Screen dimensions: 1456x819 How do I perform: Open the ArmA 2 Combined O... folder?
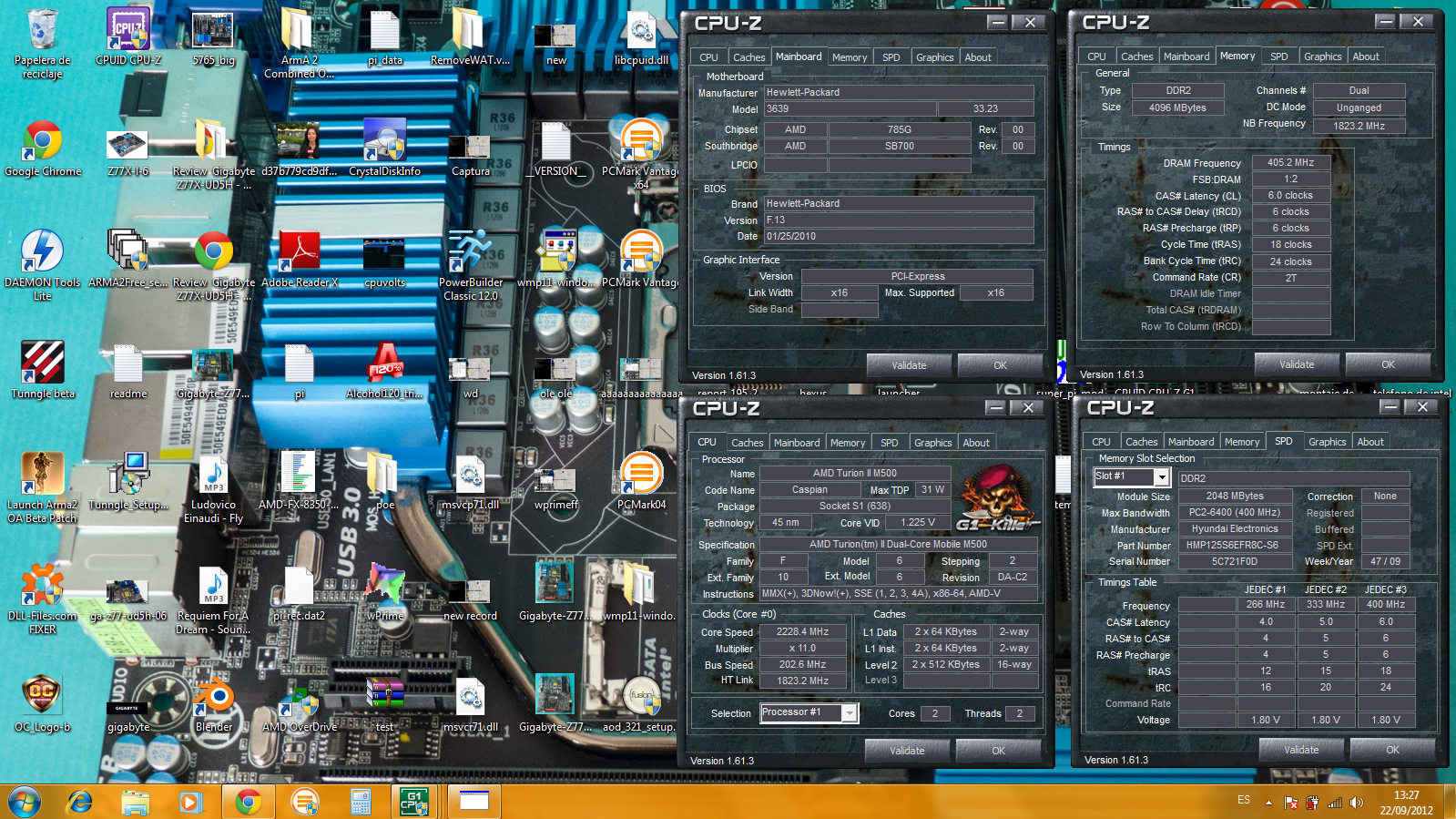click(300, 44)
